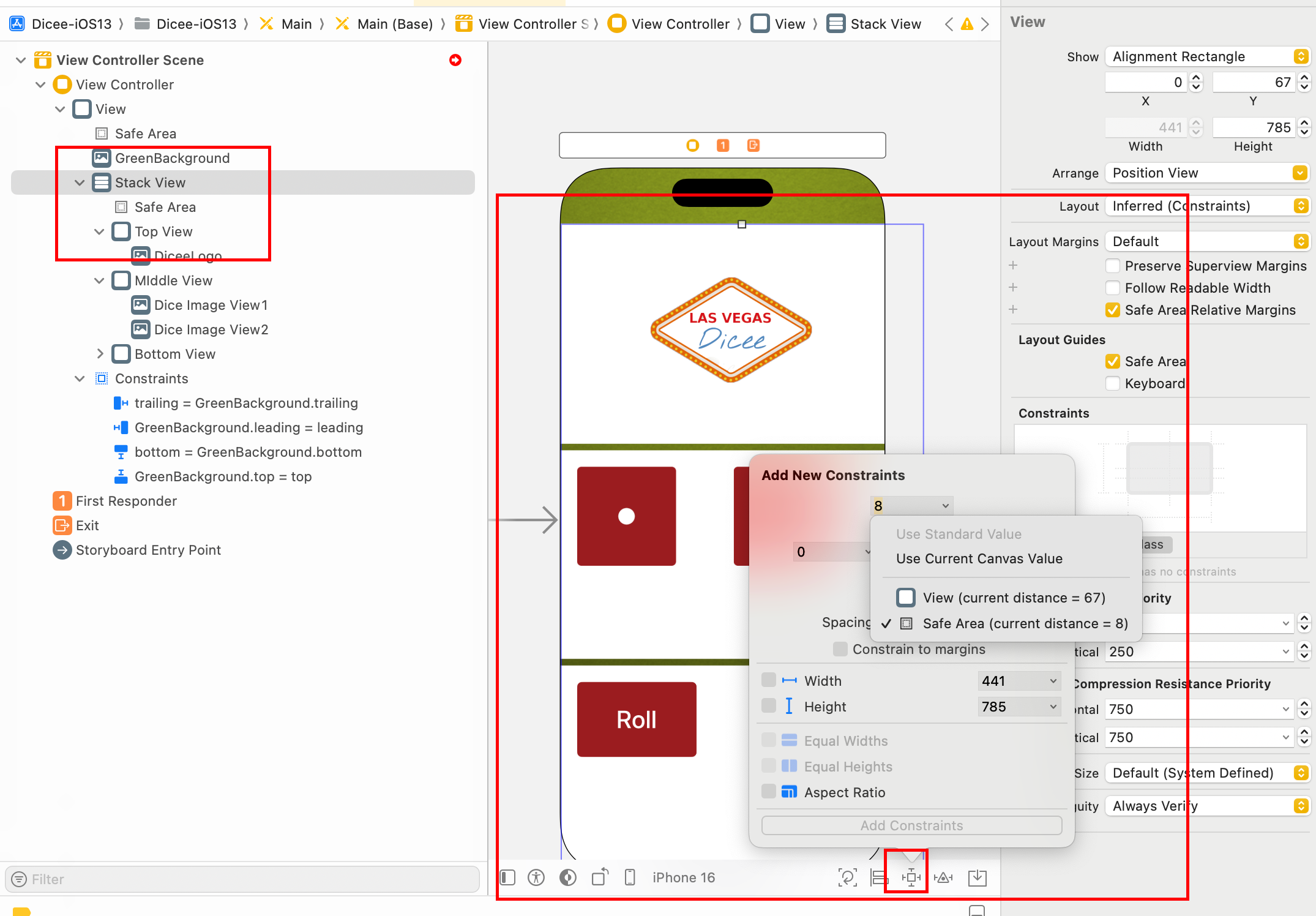Adjust the Y position stepper control
1316x916 pixels.
(1302, 83)
